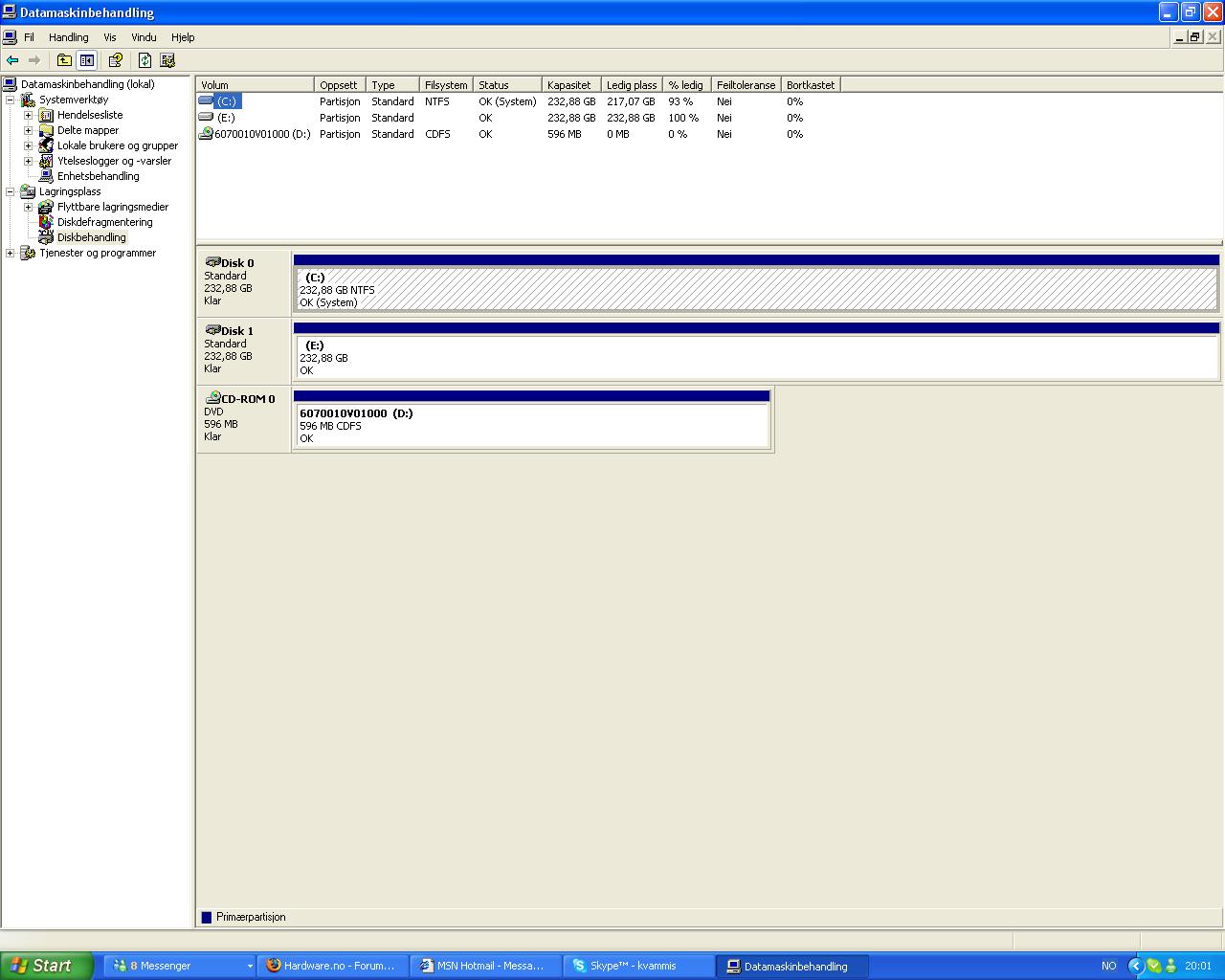Select the Lagringsplass storage icon

[28, 191]
